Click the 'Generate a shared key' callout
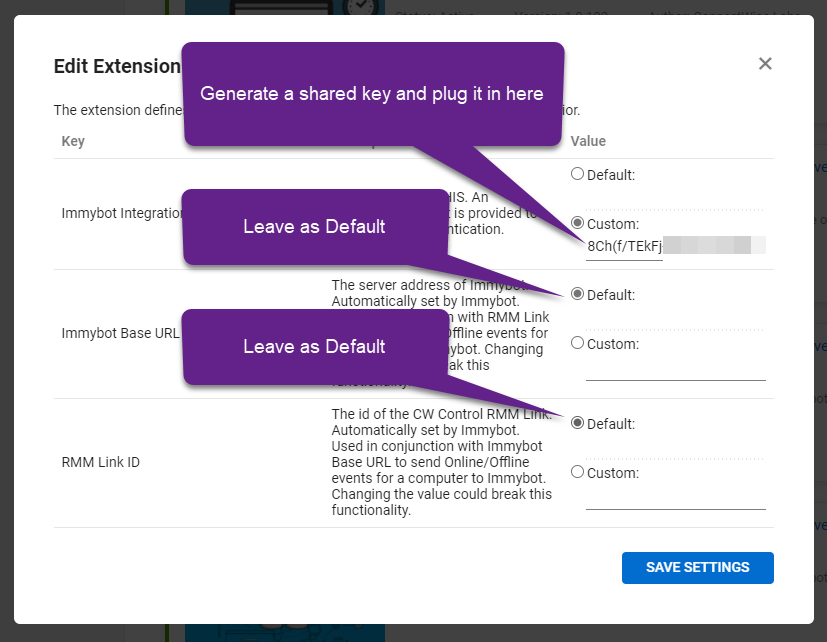The width and height of the screenshot is (827, 642). [x=371, y=94]
